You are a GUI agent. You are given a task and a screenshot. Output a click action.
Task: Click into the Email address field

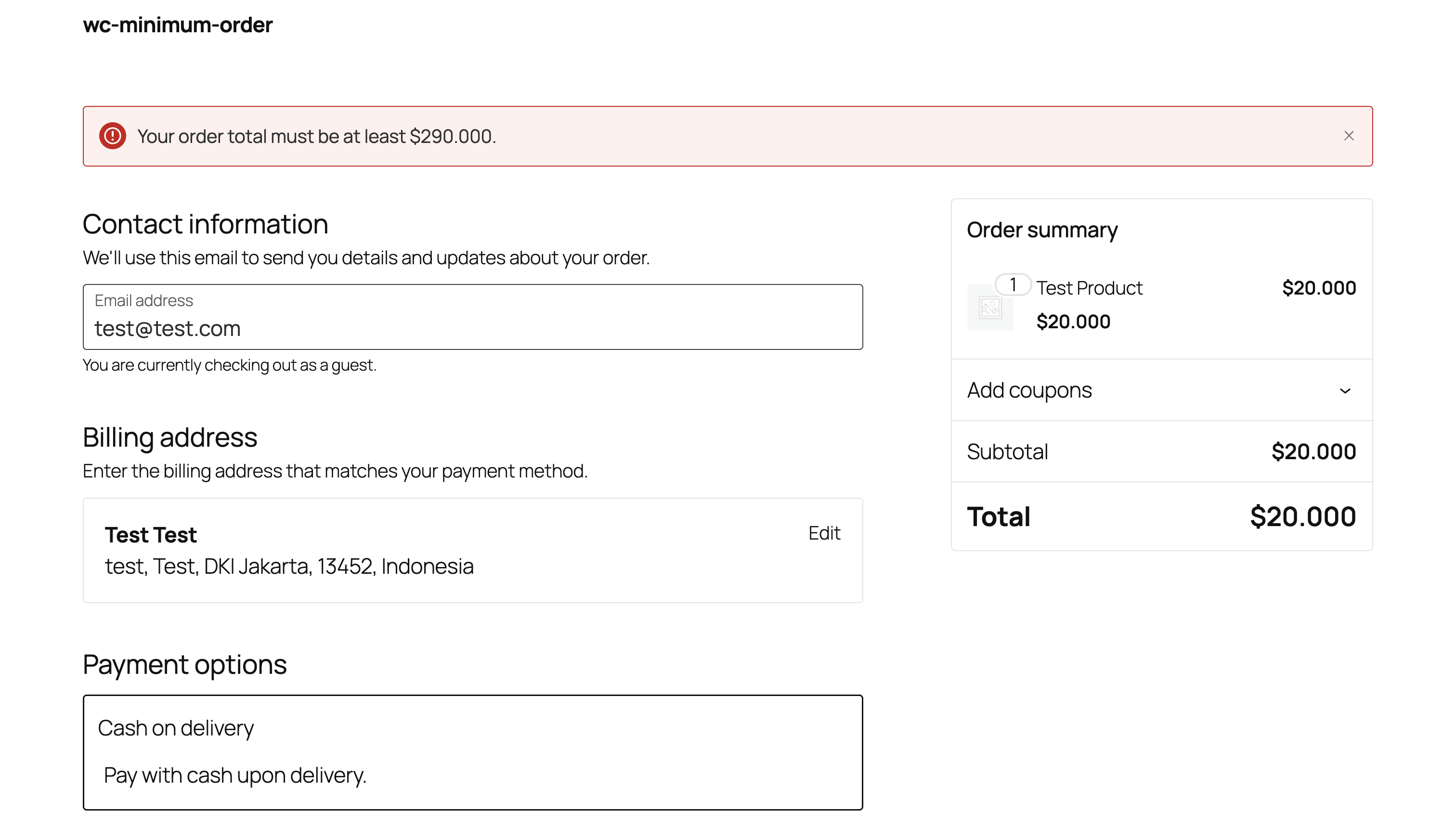pyautogui.click(x=472, y=327)
